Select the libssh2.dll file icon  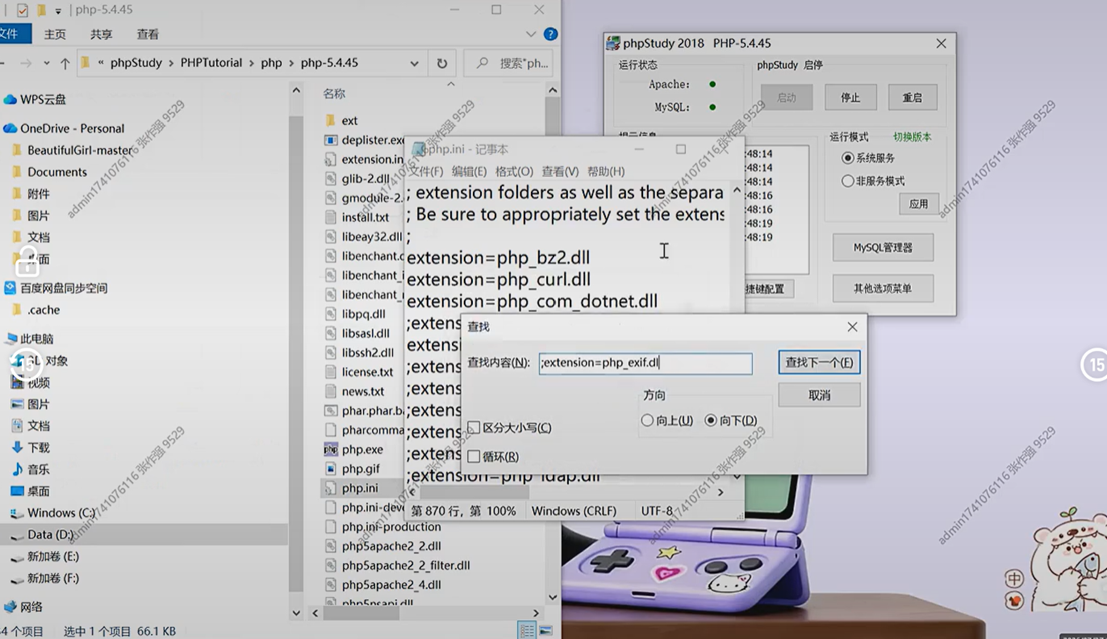click(330, 352)
